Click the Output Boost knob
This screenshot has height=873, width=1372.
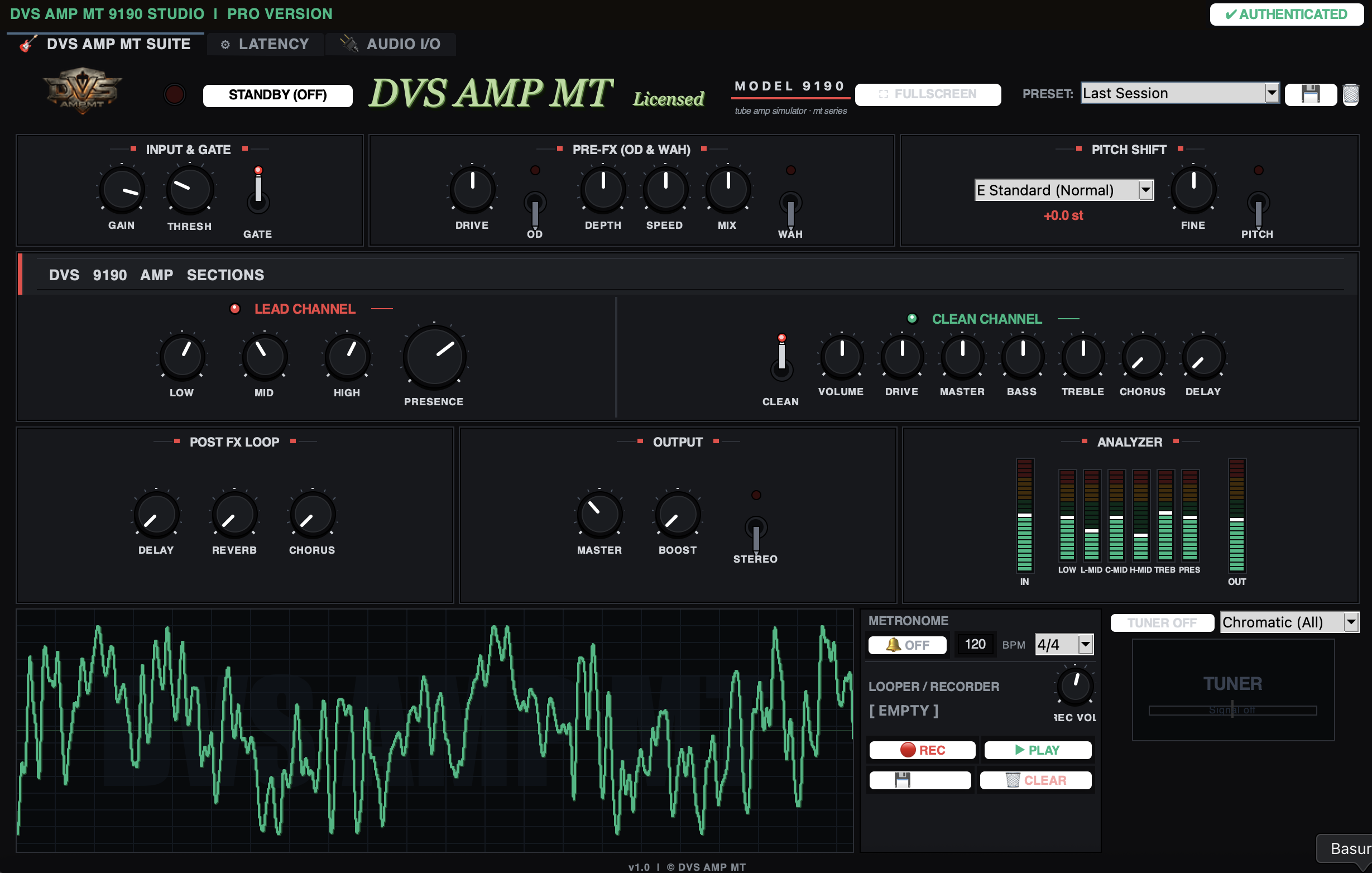678,515
